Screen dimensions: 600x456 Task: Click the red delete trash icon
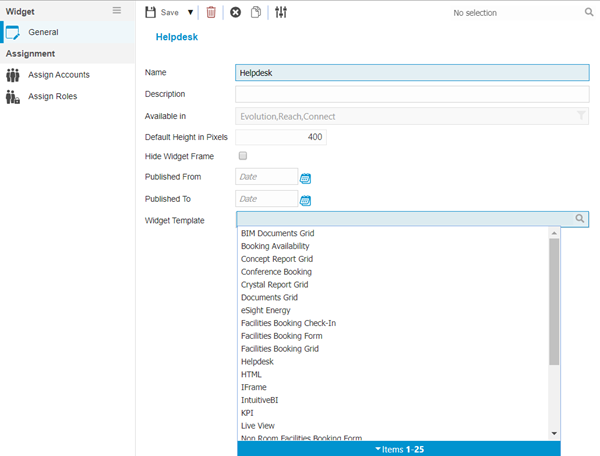point(211,12)
